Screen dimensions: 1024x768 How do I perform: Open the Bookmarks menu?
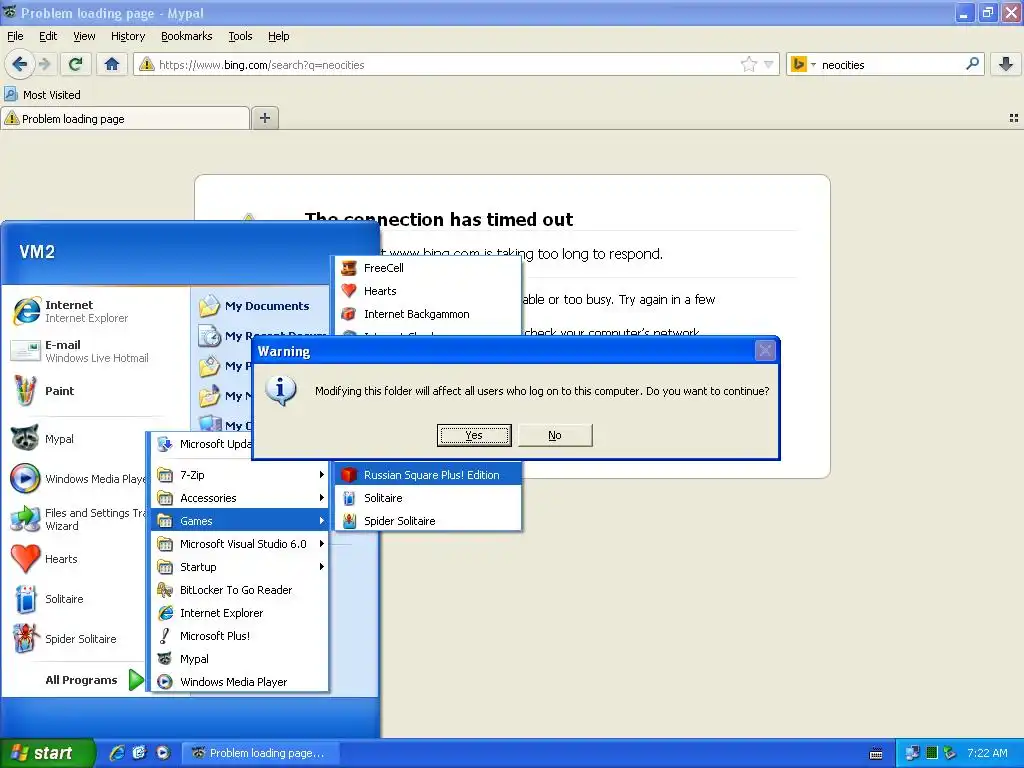click(186, 36)
